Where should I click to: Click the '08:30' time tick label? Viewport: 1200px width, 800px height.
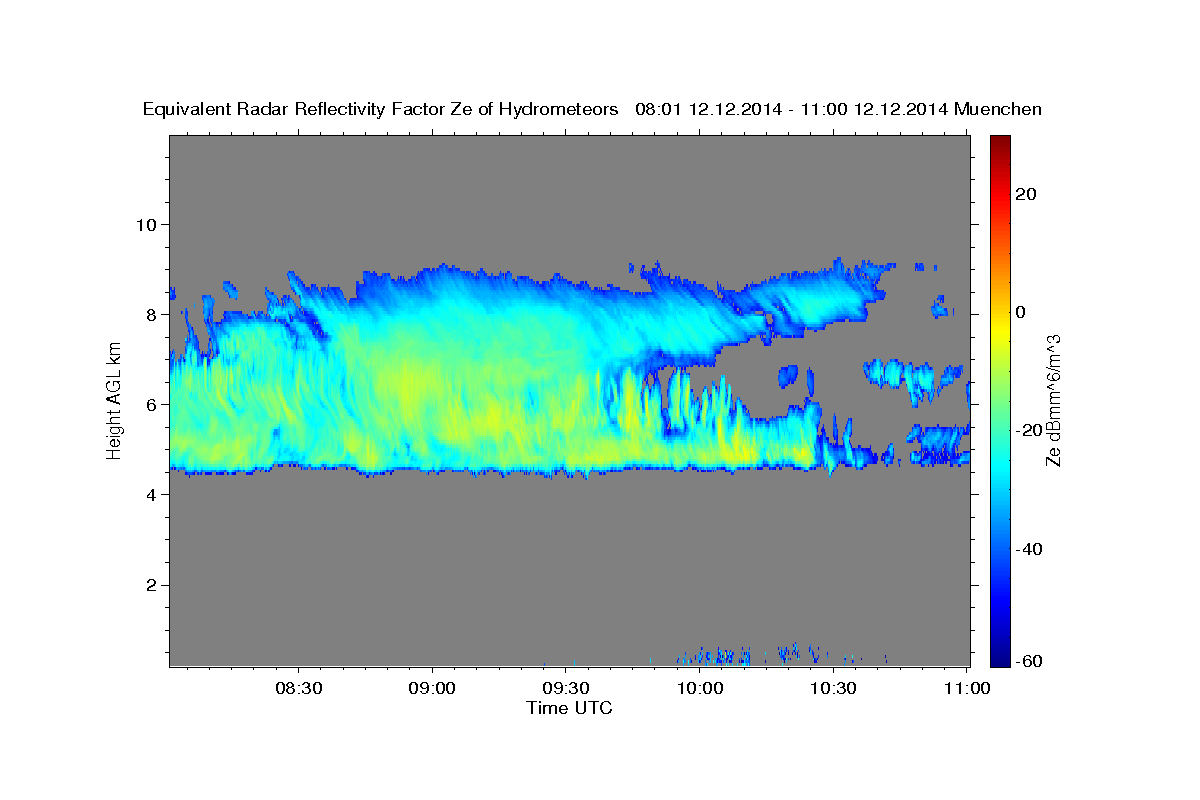tap(298, 688)
